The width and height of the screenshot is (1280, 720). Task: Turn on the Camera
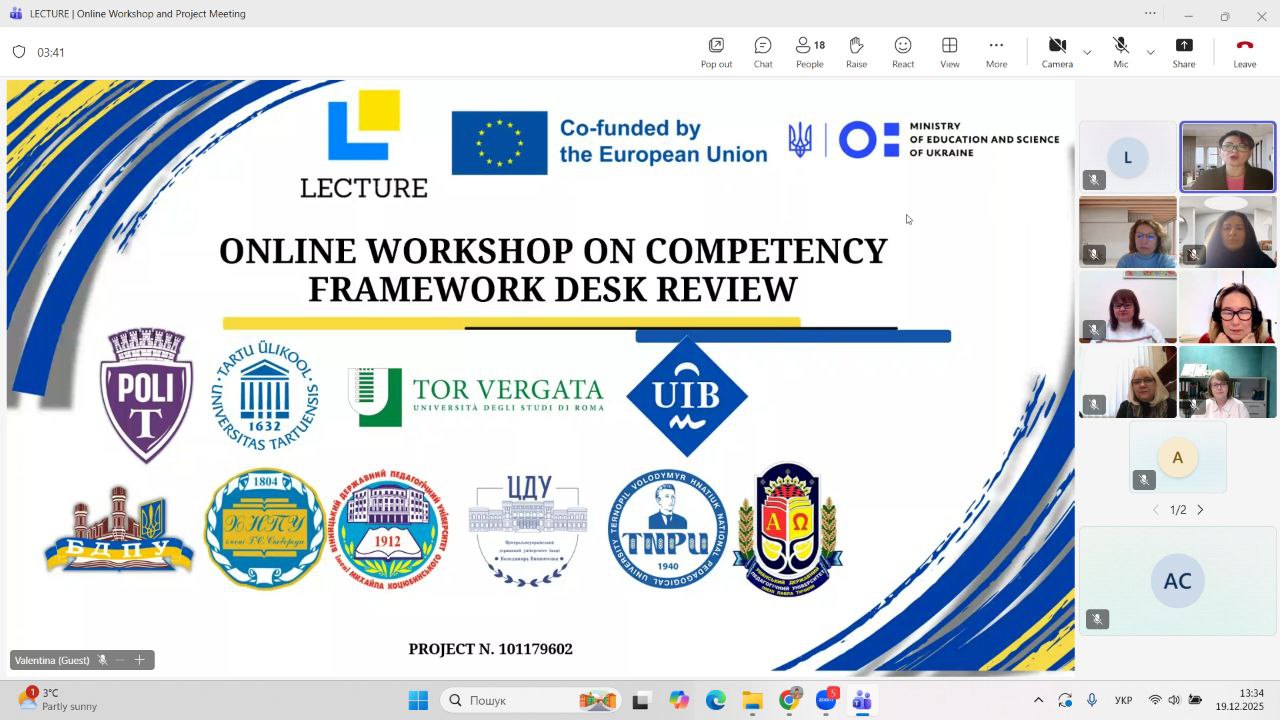tap(1057, 52)
